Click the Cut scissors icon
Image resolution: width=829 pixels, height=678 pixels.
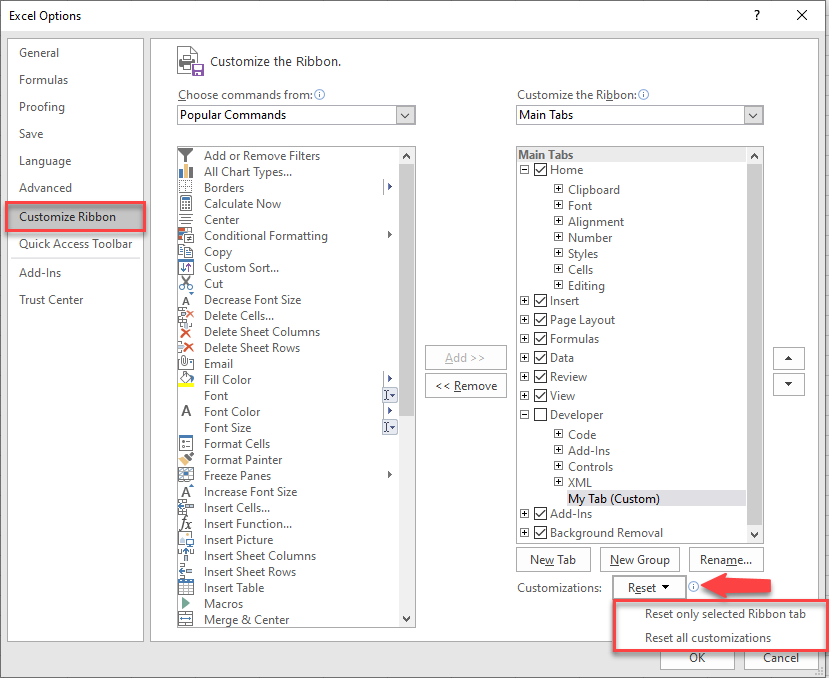pos(186,283)
